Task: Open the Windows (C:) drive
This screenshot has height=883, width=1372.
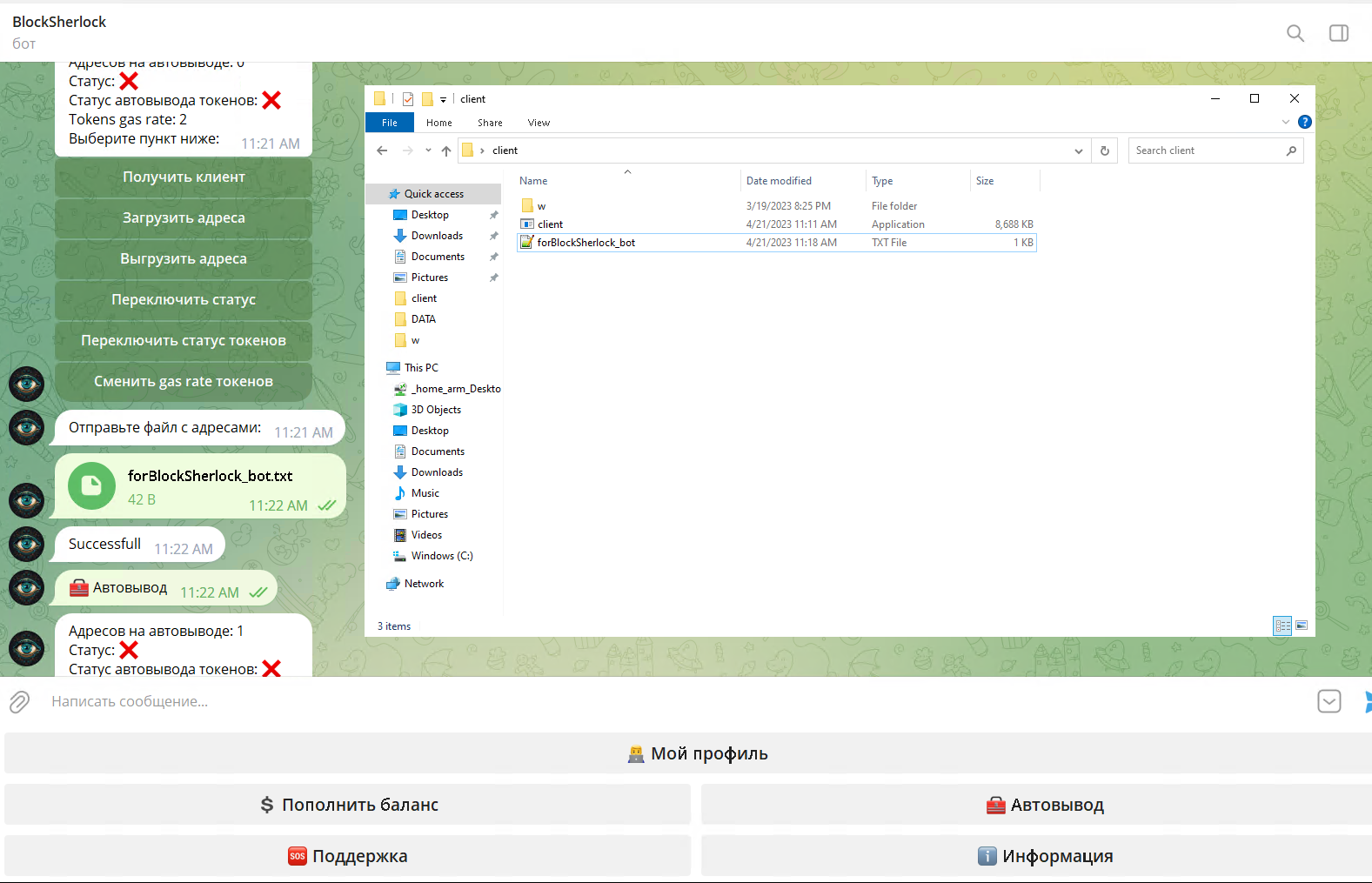Action: click(442, 556)
